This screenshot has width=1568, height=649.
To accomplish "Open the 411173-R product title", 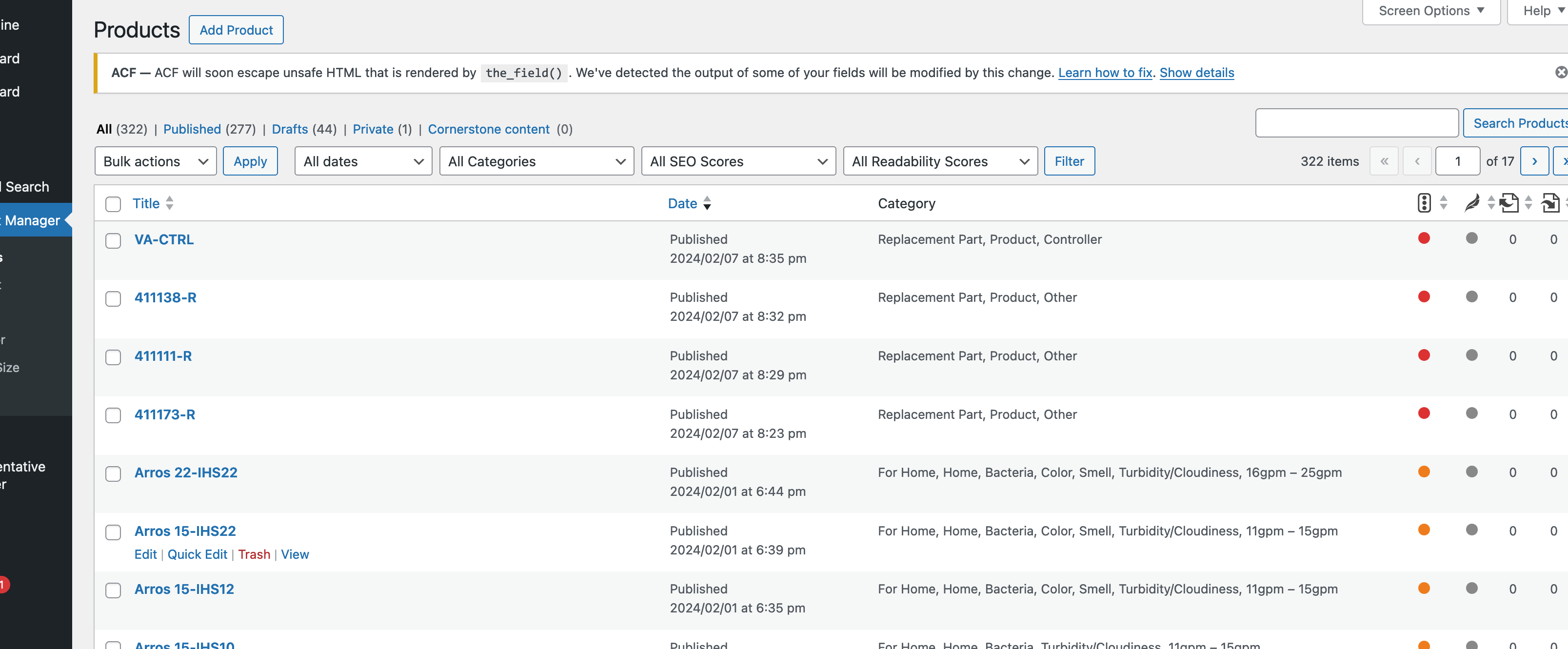I will [x=164, y=414].
